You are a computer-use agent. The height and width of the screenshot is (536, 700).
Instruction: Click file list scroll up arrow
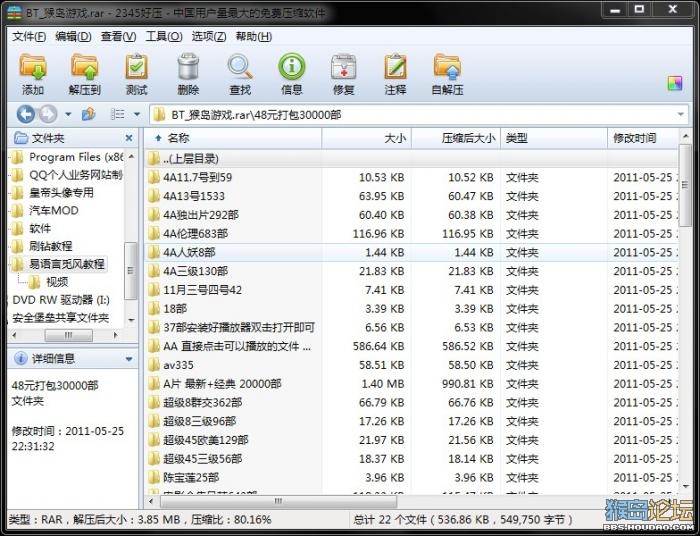pyautogui.click(x=685, y=135)
